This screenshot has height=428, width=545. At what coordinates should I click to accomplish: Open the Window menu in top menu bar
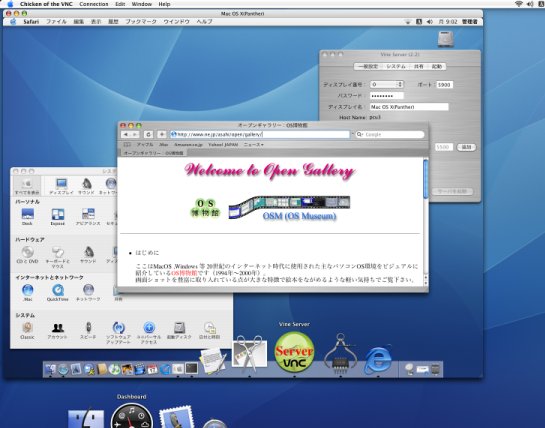(x=141, y=4)
